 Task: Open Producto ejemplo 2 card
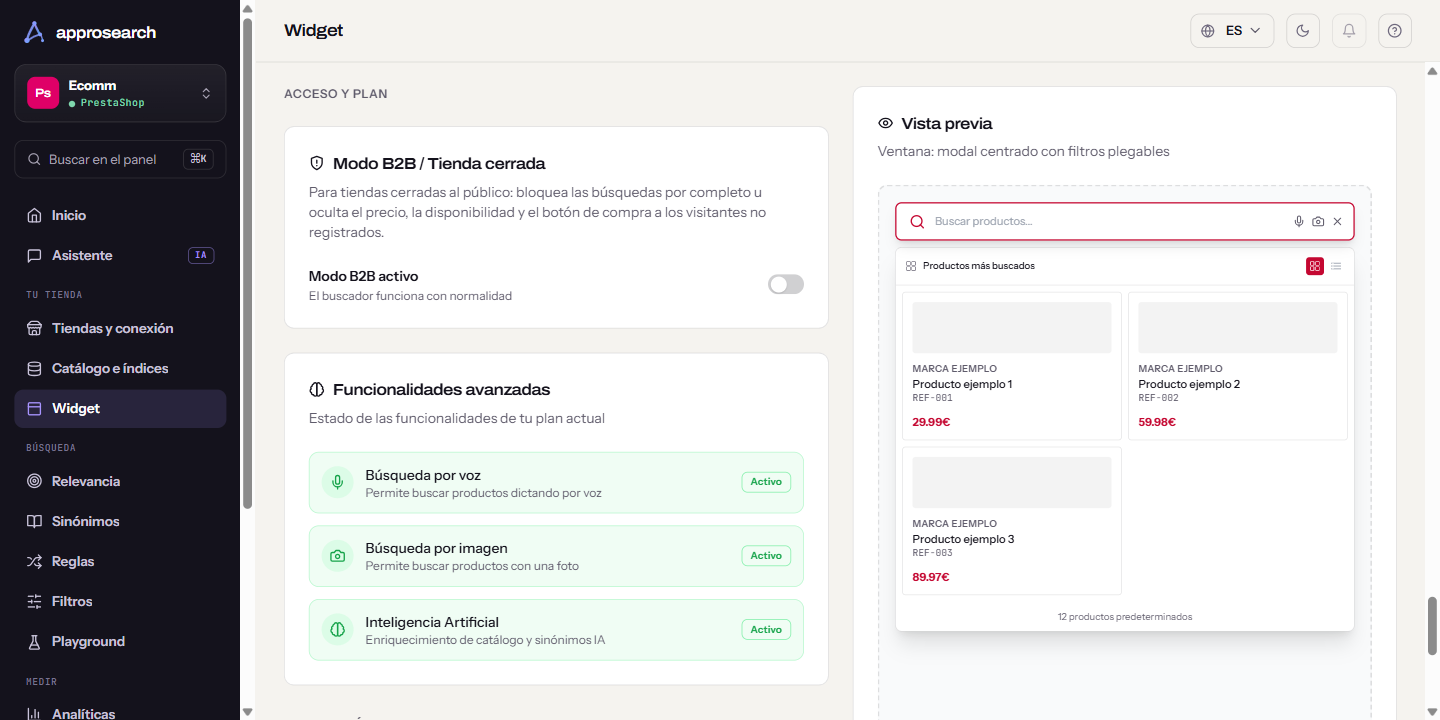coord(1238,366)
